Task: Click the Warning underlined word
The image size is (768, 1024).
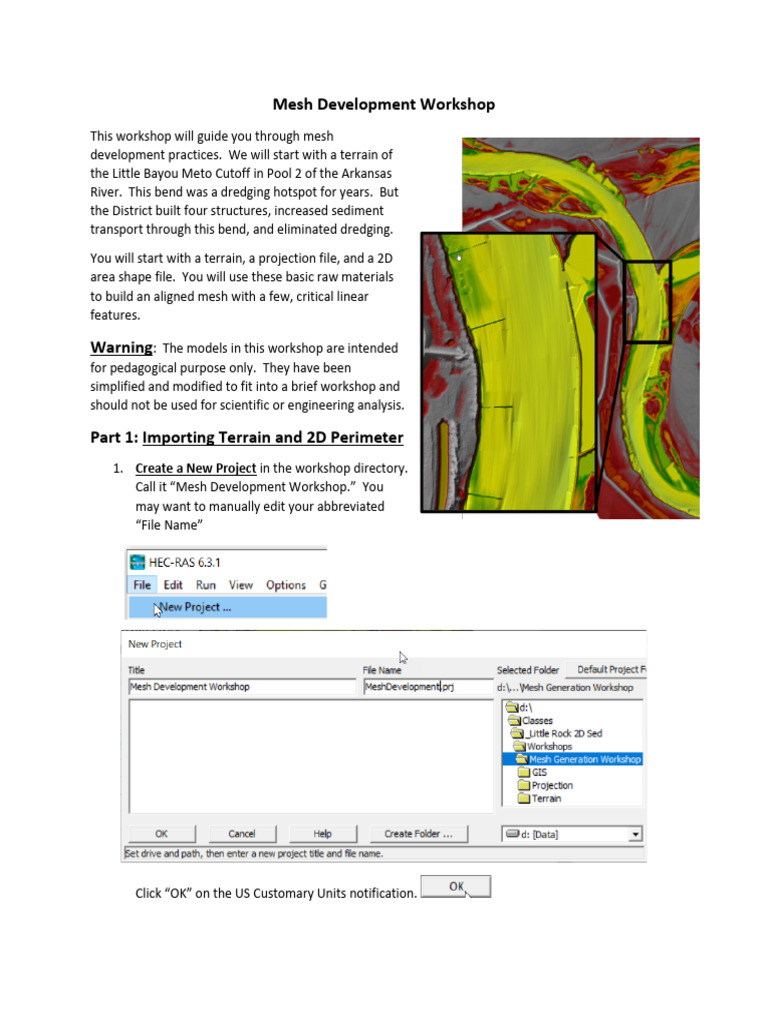Action: (121, 347)
